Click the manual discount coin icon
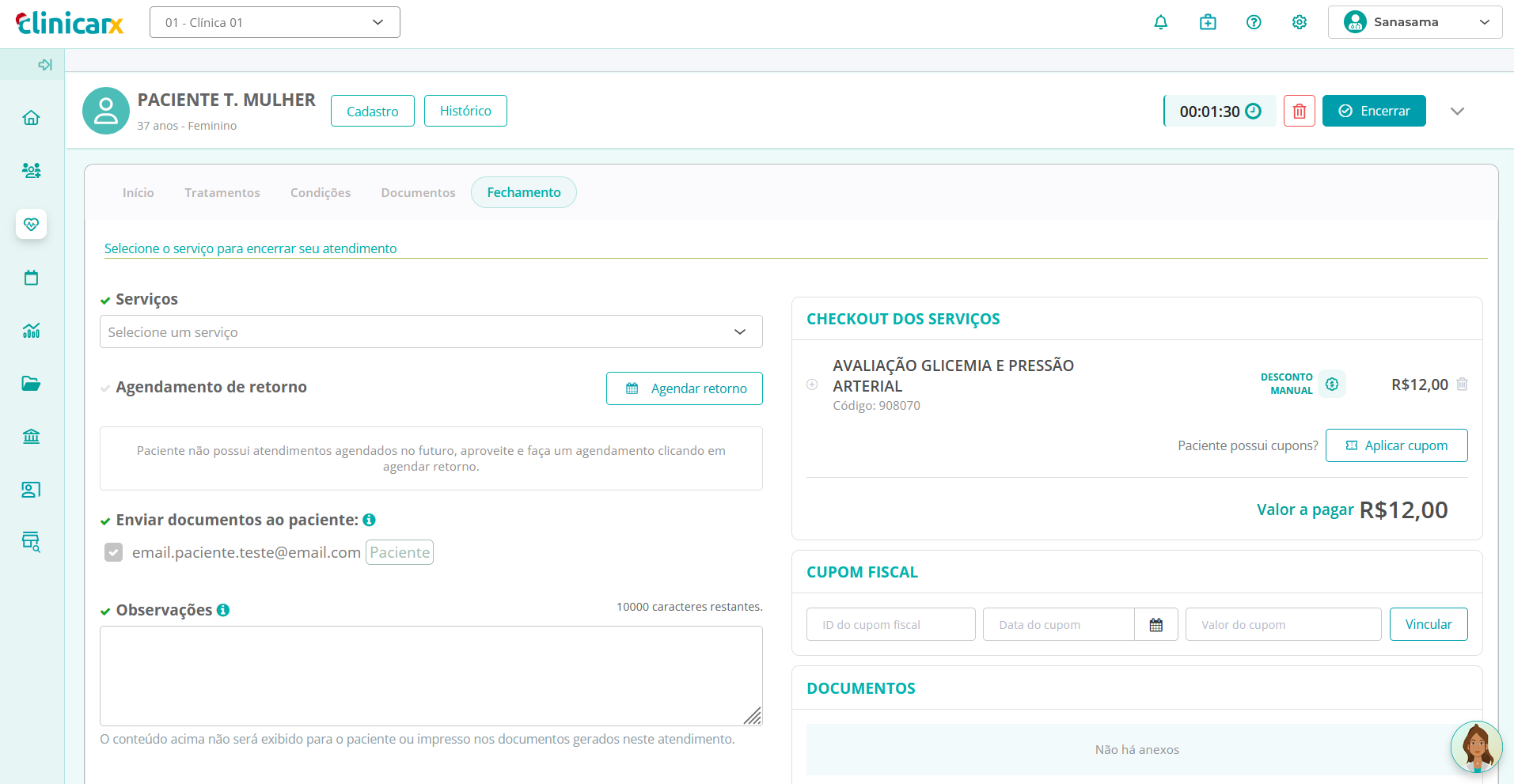Viewport: 1514px width, 784px height. click(x=1332, y=384)
